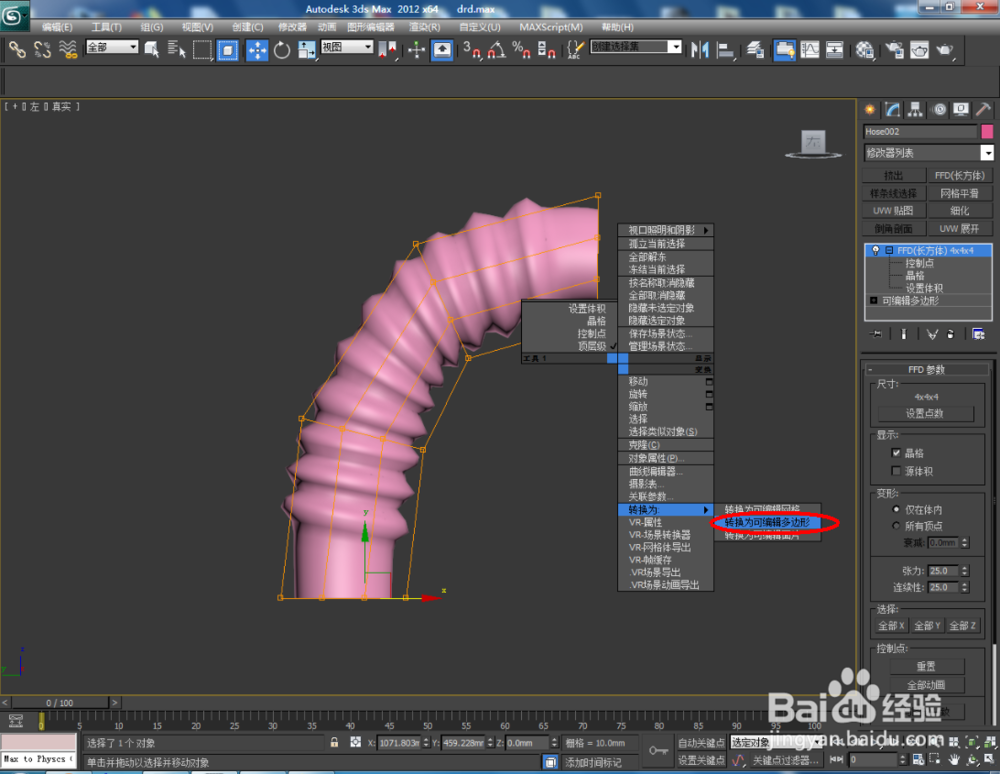Viewport: 1000px width, 774px height.
Task: Open Curve Editor icon
Action: [x=810, y=50]
